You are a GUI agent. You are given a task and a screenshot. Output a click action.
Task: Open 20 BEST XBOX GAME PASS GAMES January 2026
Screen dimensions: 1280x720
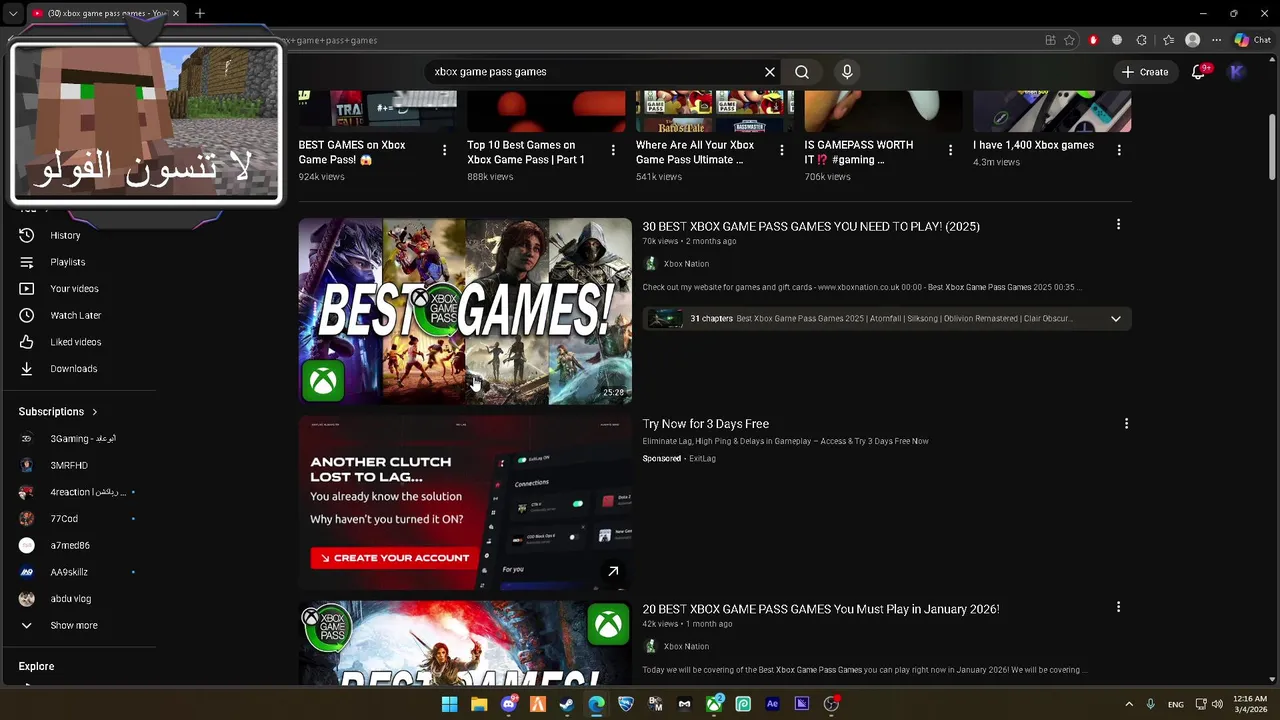820,609
